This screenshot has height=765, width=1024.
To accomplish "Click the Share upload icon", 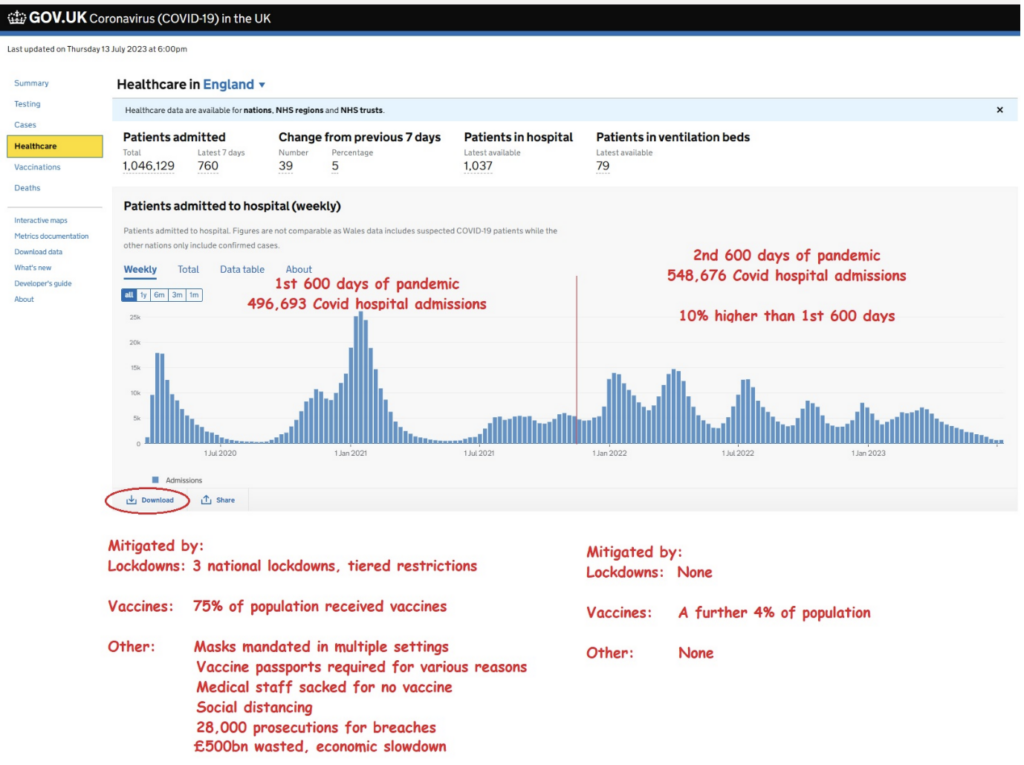I will tap(206, 500).
